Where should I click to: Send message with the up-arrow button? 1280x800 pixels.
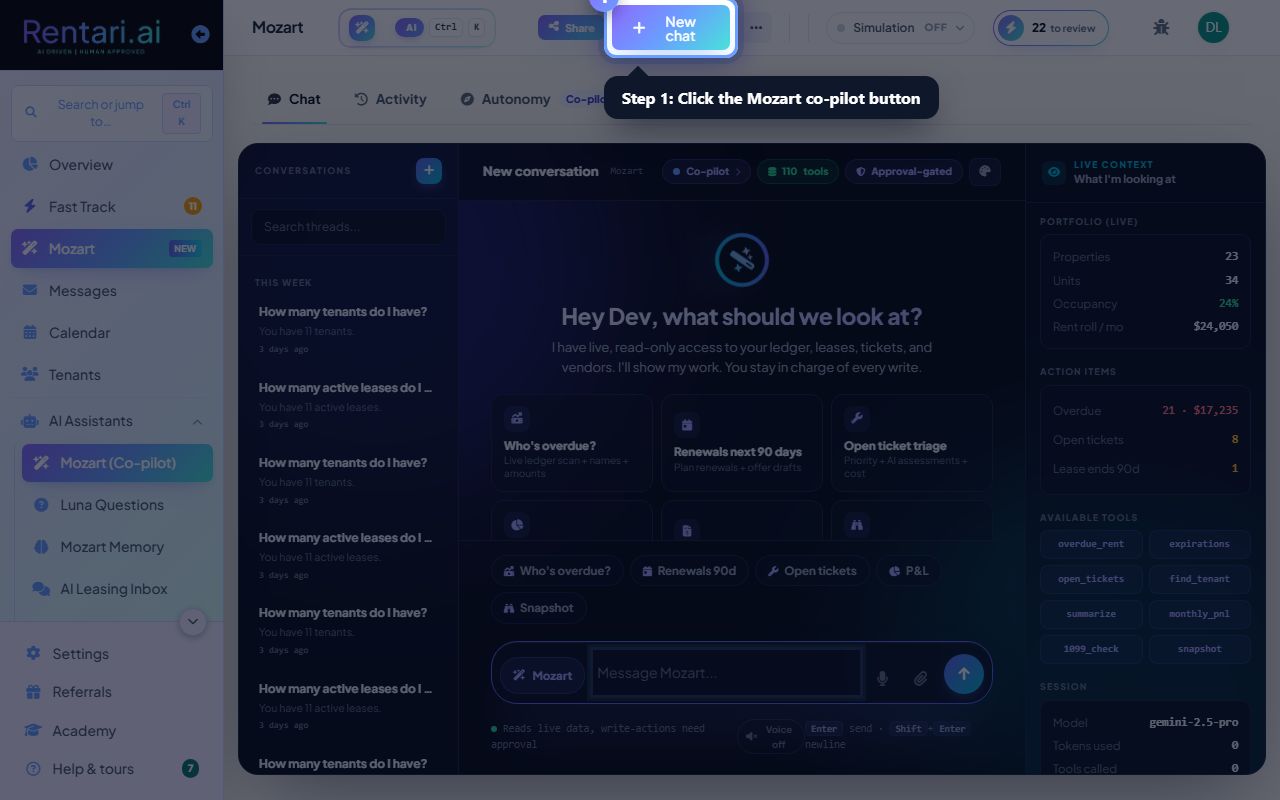964,674
